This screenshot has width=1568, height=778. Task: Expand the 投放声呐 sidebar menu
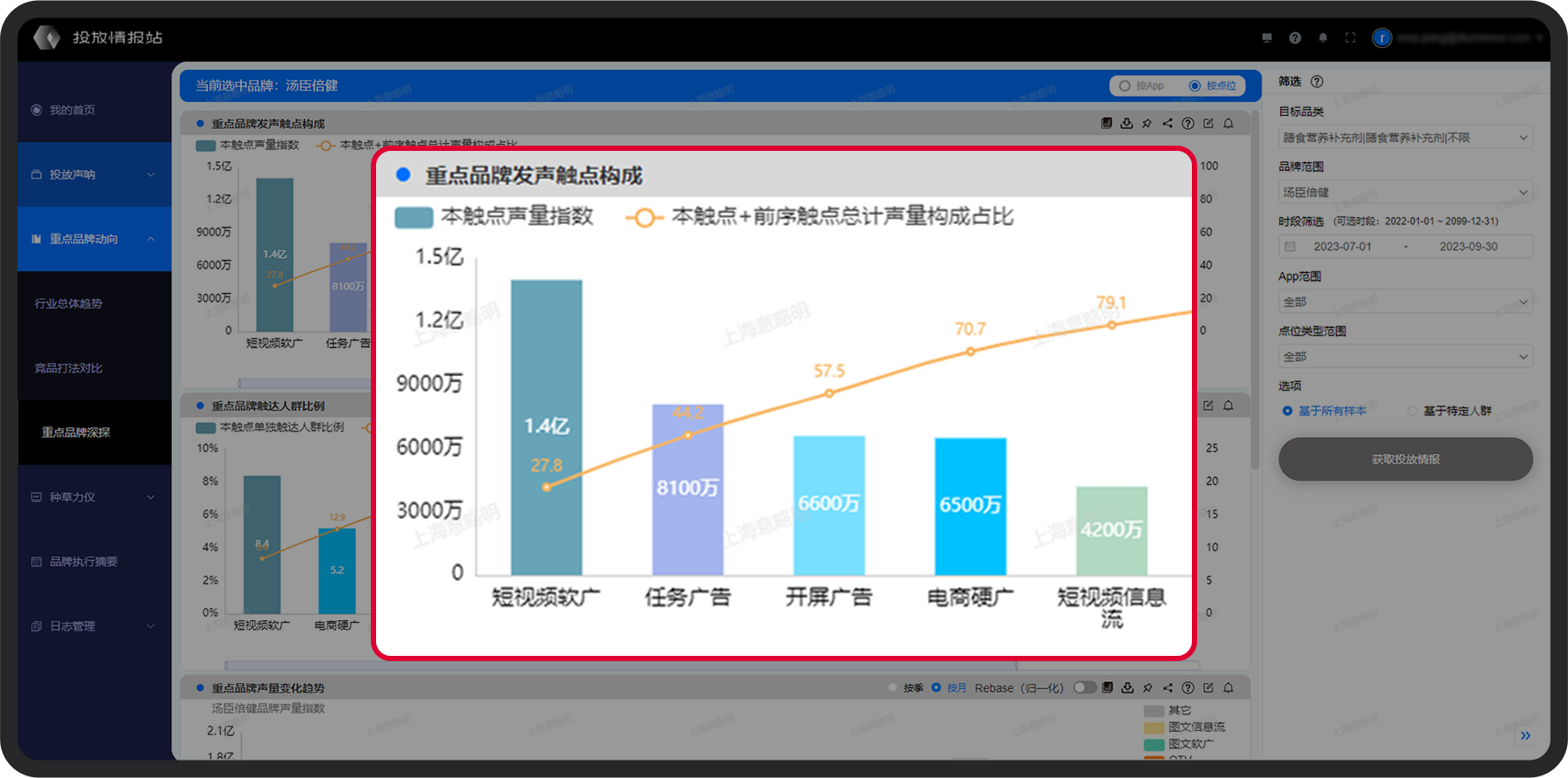tap(94, 174)
